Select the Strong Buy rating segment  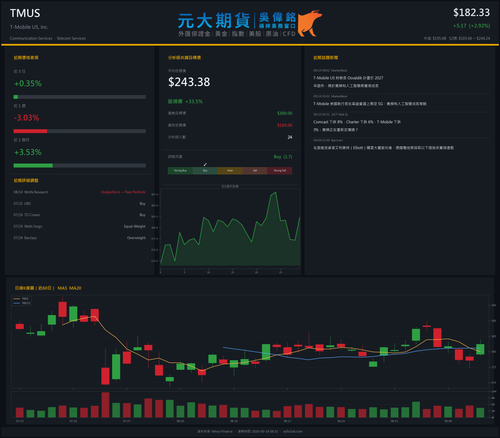click(x=180, y=171)
